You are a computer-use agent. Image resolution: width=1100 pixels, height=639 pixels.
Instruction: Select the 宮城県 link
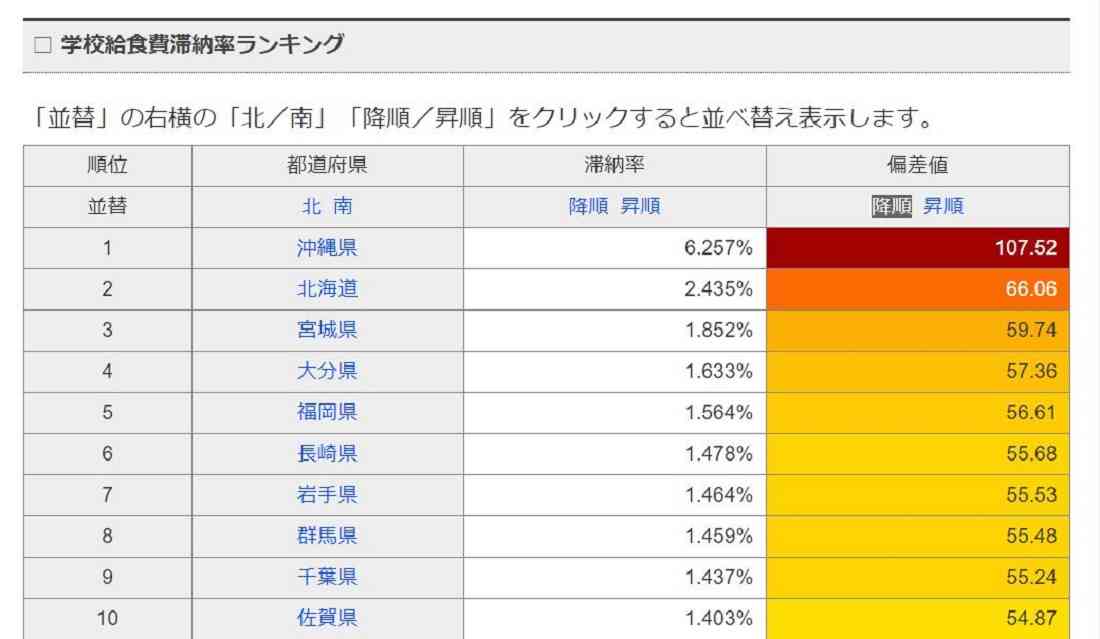(327, 330)
